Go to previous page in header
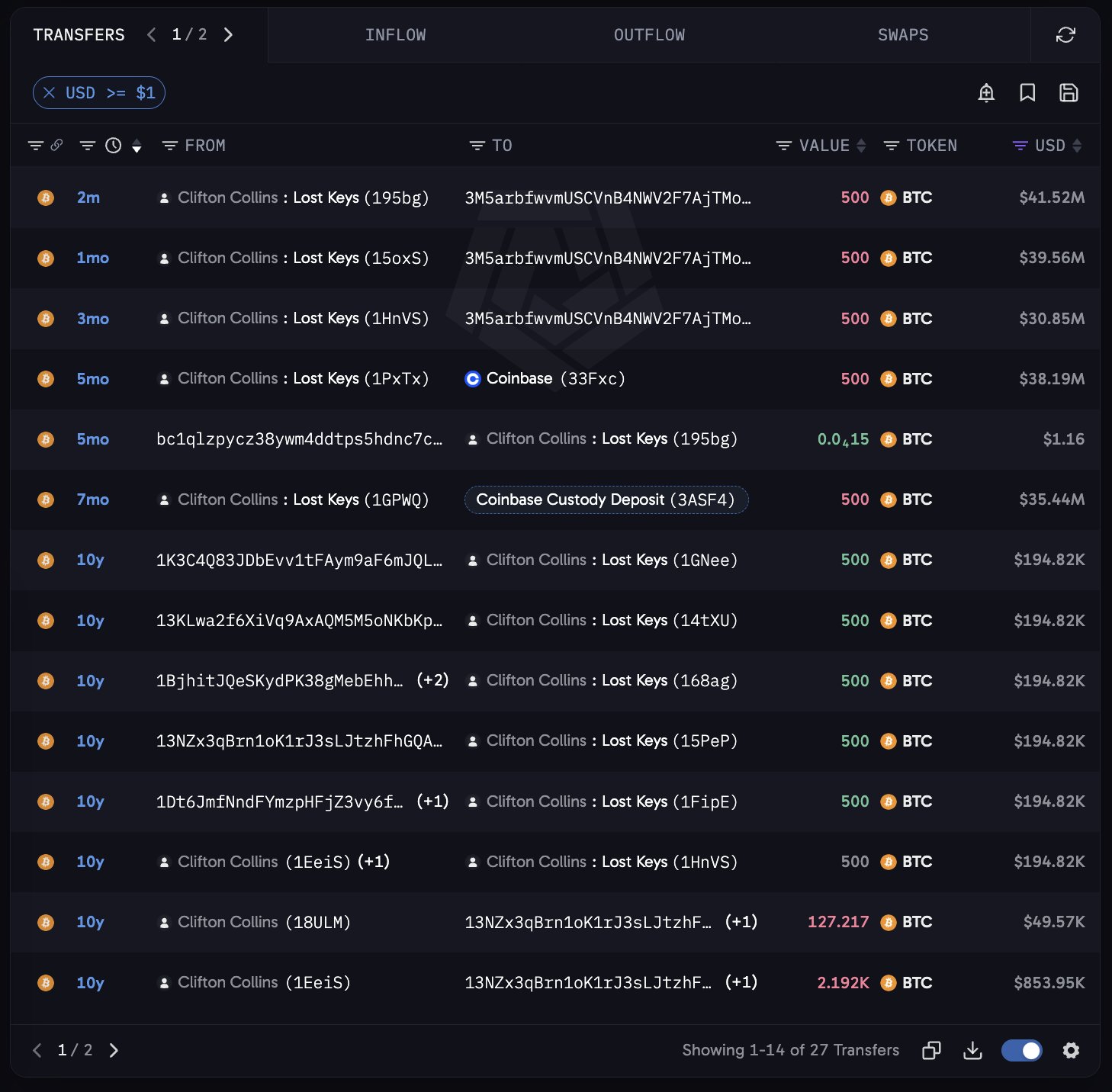This screenshot has height=1092, width=1112. [152, 35]
